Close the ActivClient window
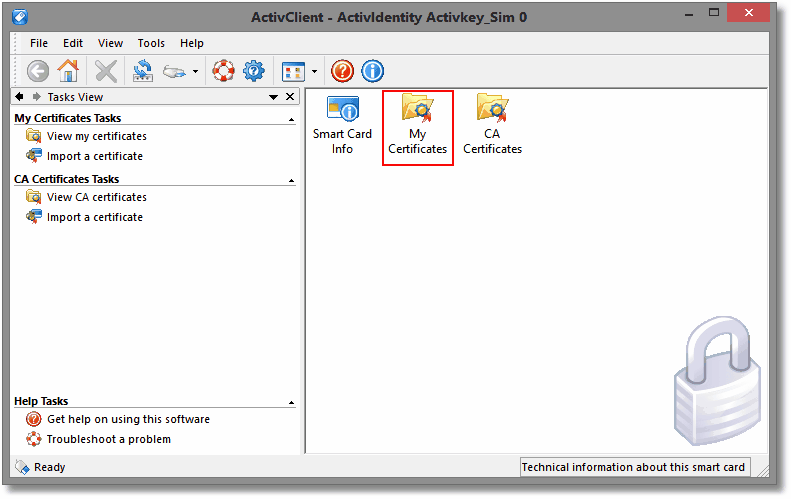The height and width of the screenshot is (499, 791). pos(749,13)
